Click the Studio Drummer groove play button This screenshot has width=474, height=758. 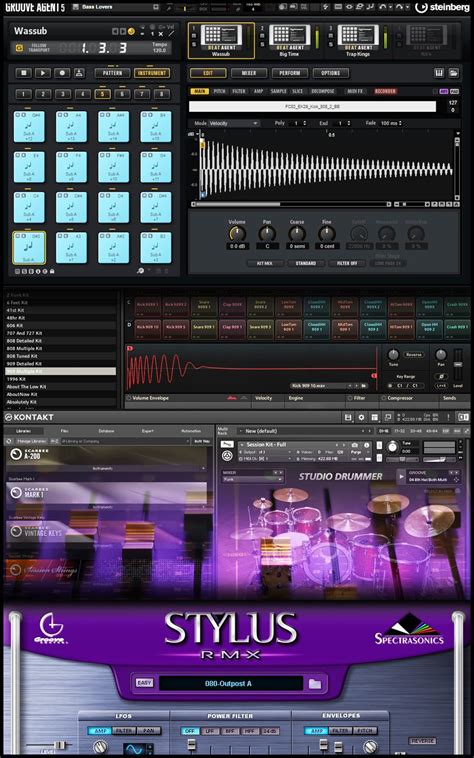[x=401, y=477]
